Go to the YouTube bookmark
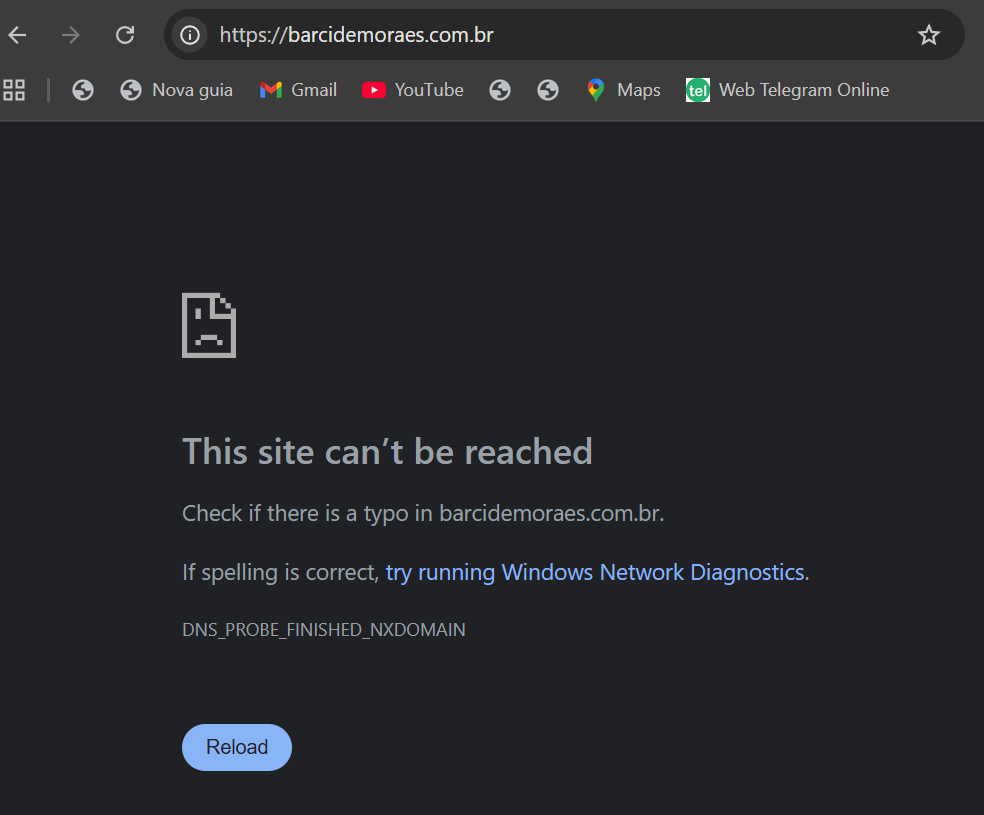This screenshot has height=815, width=984. point(413,90)
